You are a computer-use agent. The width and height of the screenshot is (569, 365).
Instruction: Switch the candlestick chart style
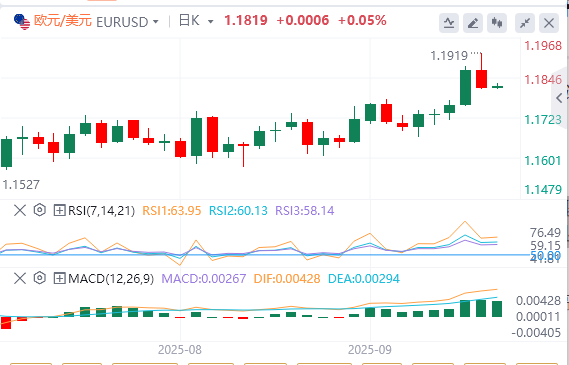pyautogui.click(x=497, y=23)
